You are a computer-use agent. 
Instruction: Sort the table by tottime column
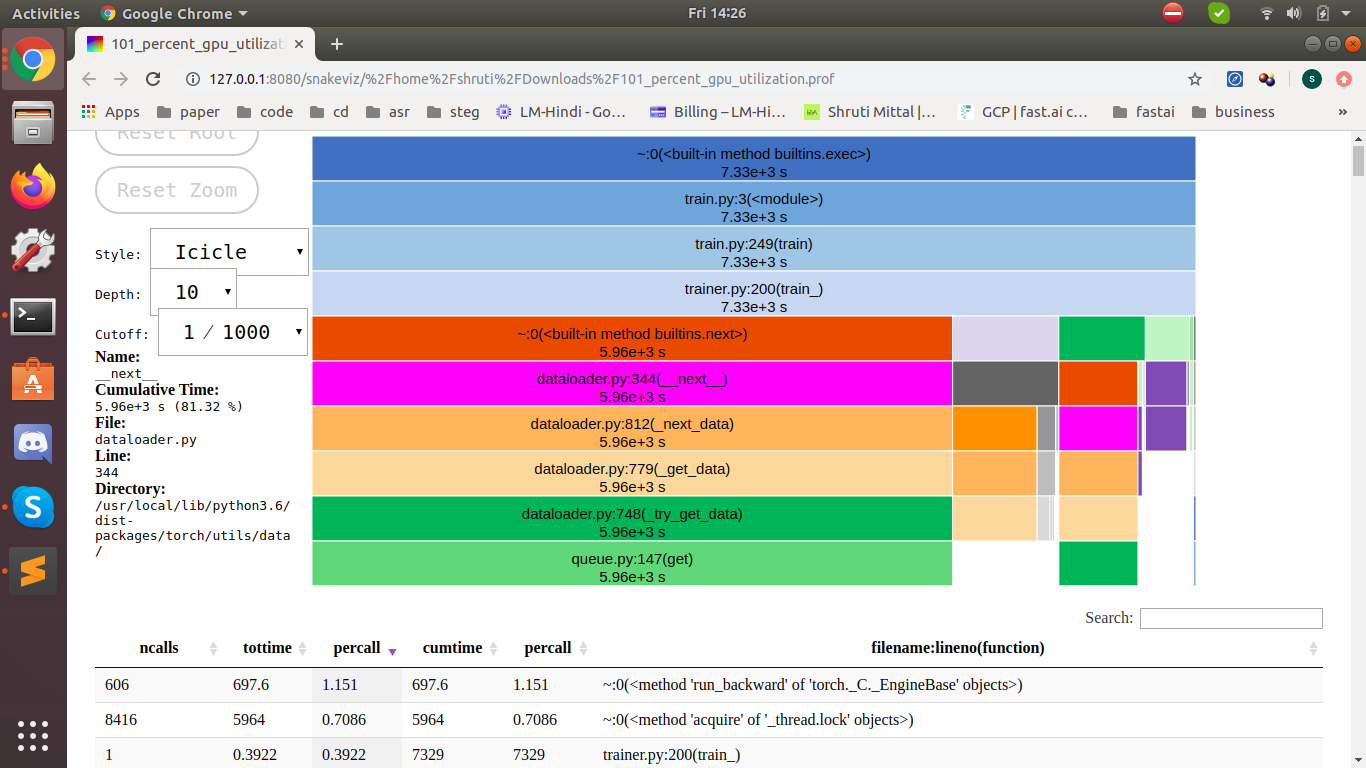(267, 648)
